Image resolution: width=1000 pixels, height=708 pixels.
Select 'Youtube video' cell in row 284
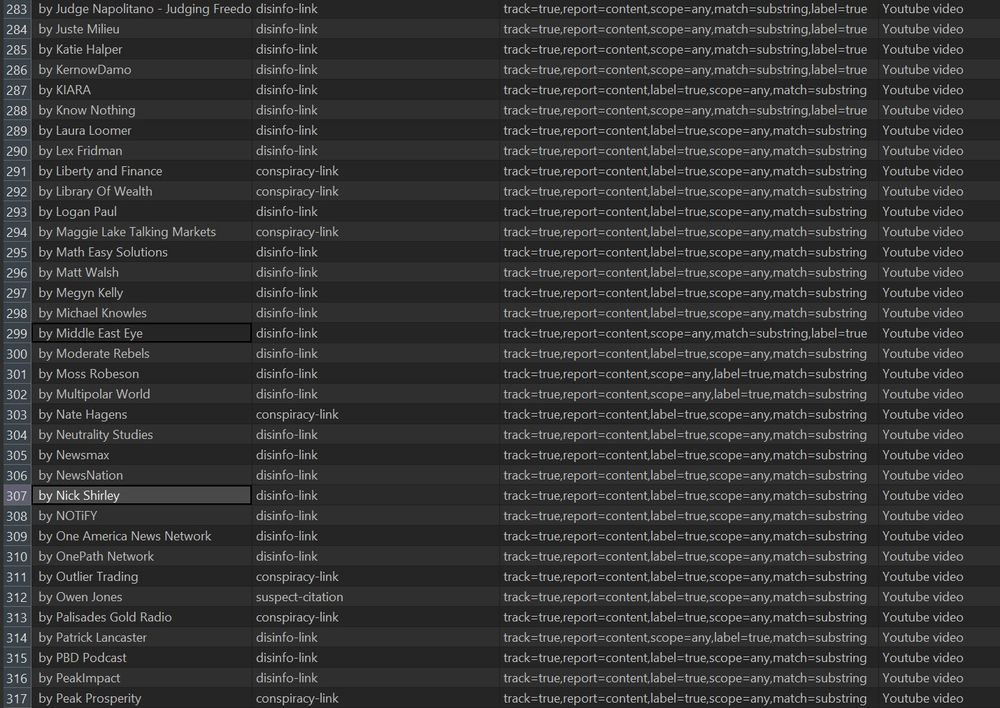[x=939, y=29]
